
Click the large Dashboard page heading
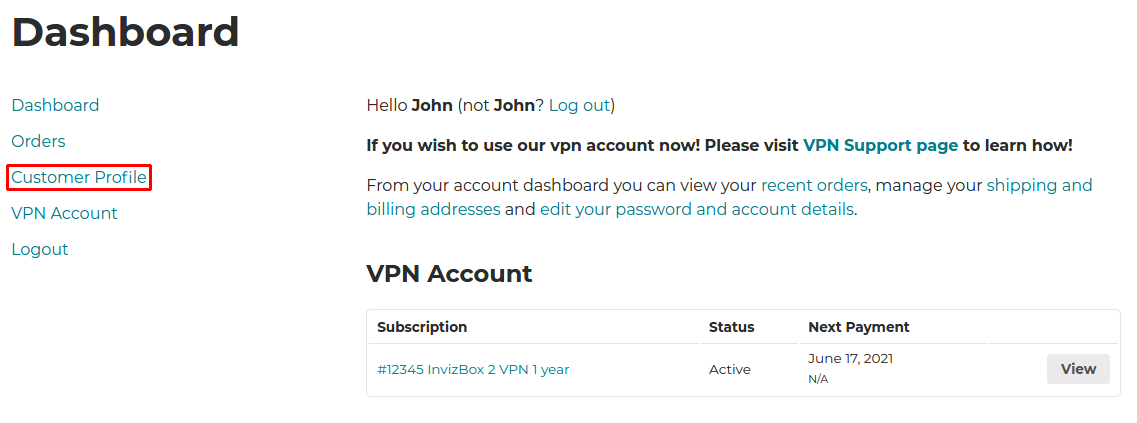pos(125,32)
